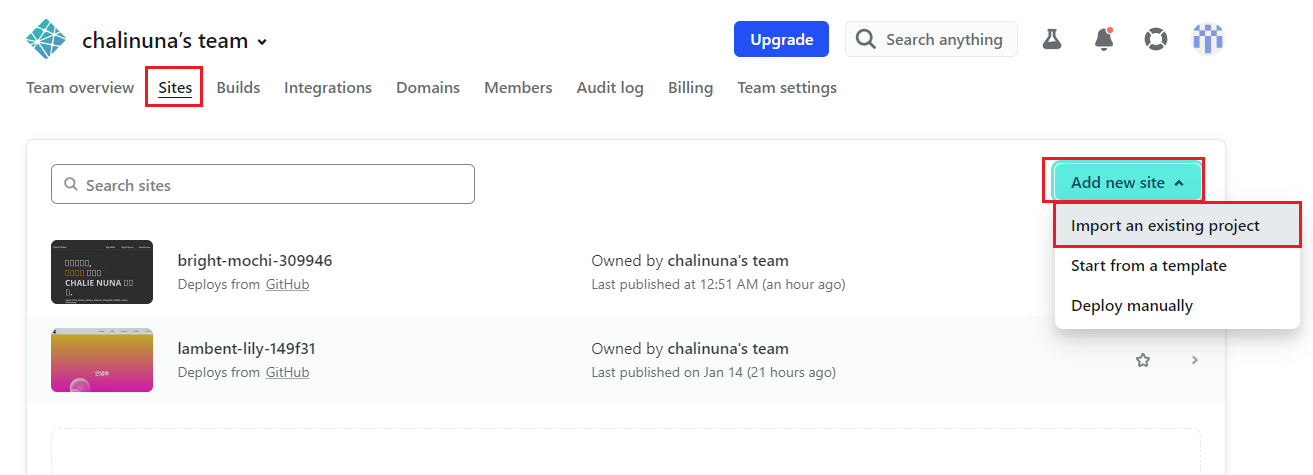Open Team settings tab

tap(787, 88)
